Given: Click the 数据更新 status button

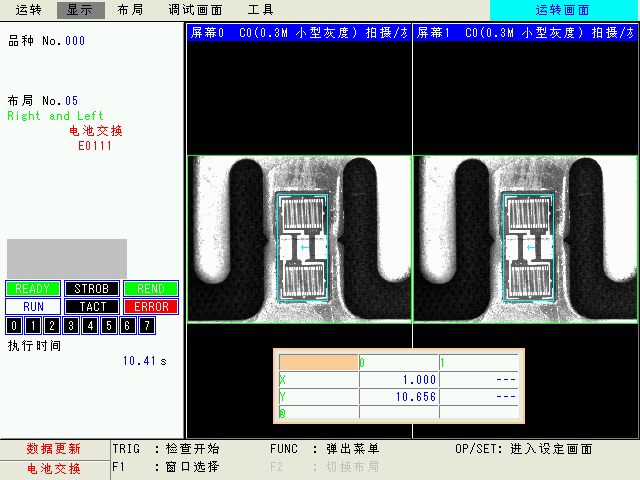Looking at the screenshot, I should pos(54,449).
